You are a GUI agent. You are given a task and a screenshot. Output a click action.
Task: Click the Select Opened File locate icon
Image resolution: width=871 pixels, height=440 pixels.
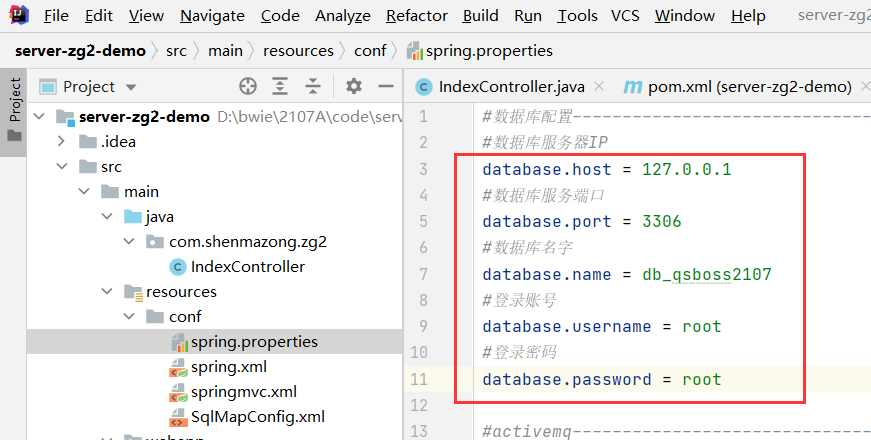(x=248, y=86)
